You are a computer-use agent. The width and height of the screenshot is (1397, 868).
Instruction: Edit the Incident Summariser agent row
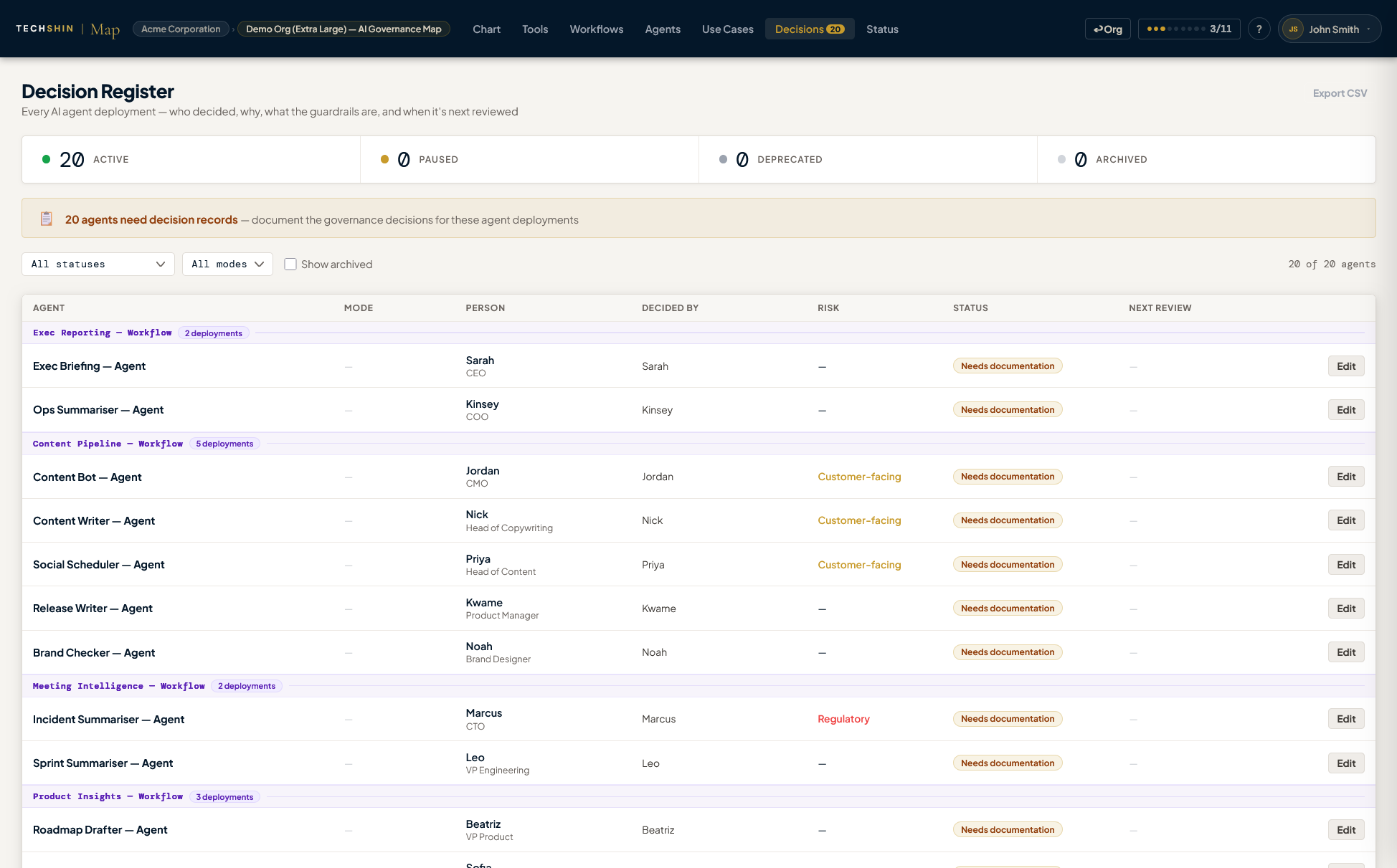tap(1346, 719)
